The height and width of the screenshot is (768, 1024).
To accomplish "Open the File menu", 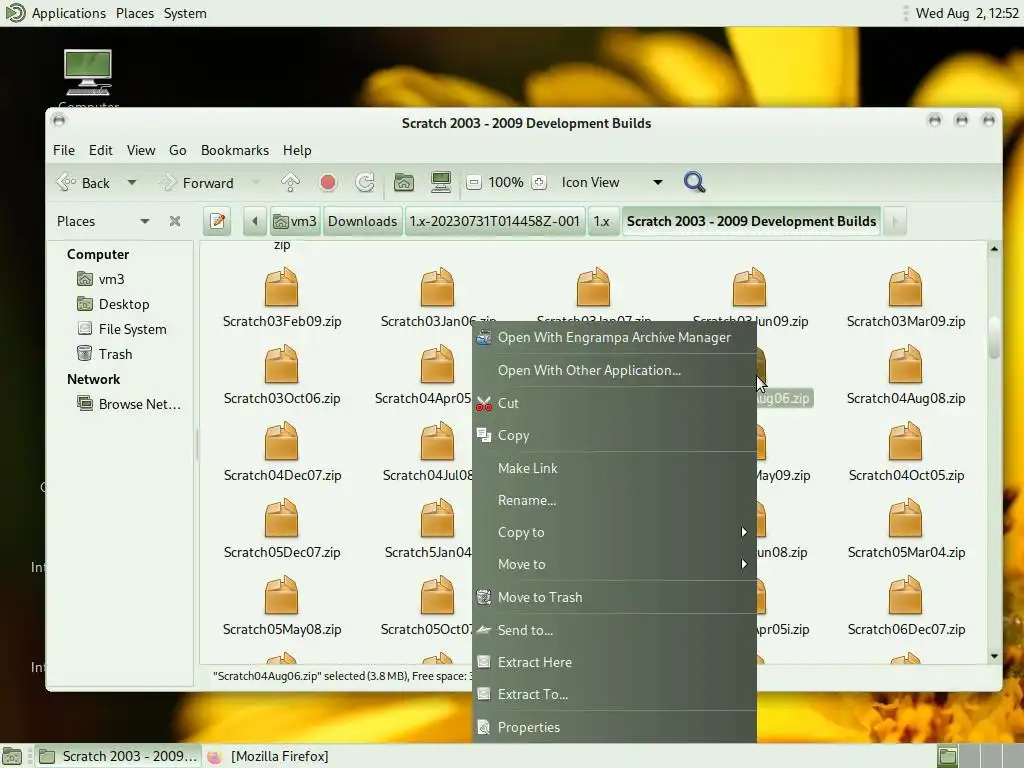I will (63, 150).
